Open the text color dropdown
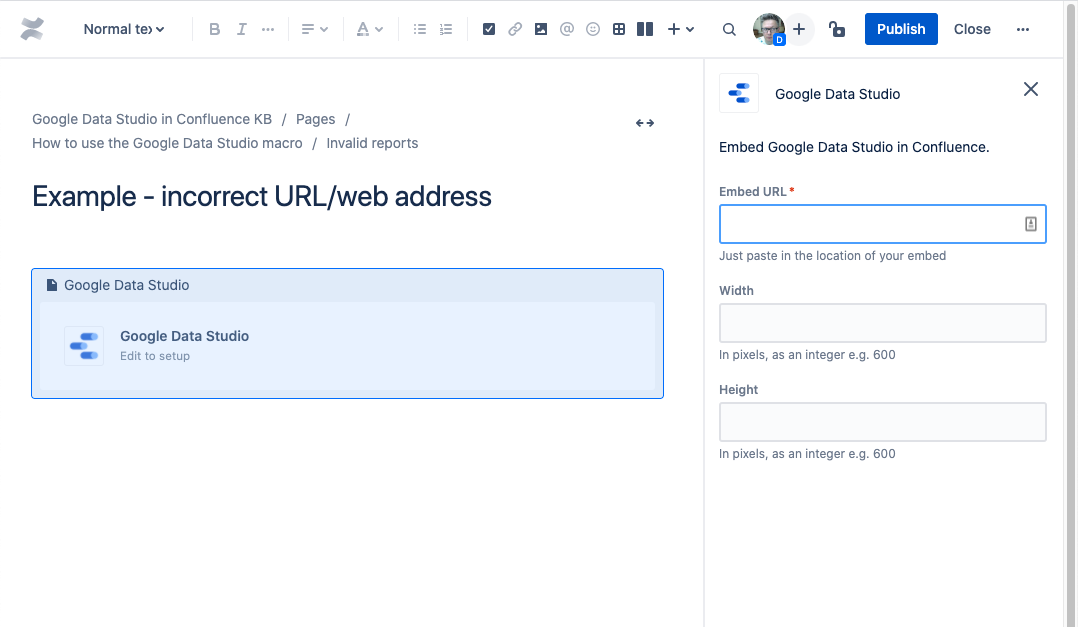 tap(370, 29)
